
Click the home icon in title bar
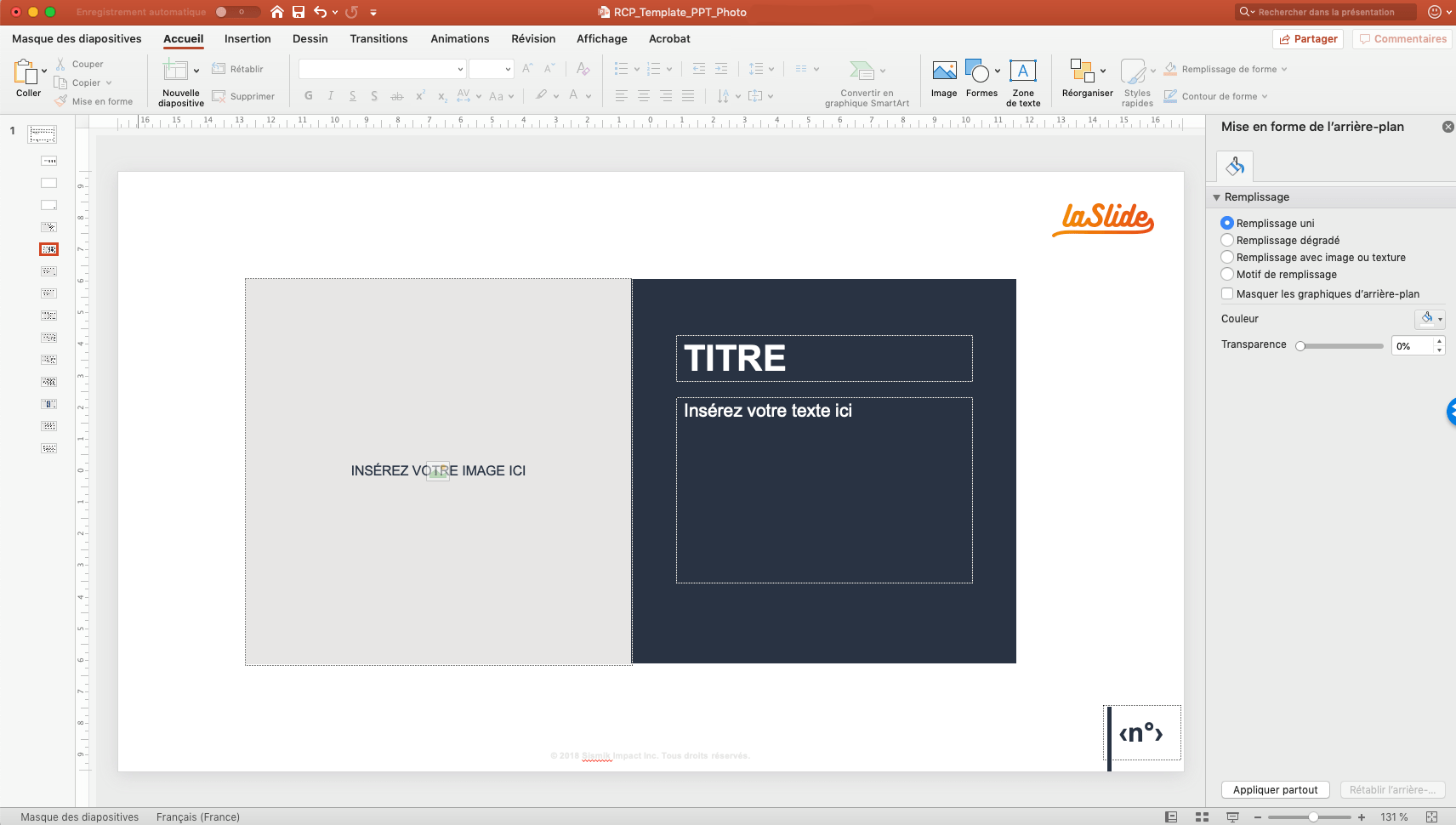coord(276,12)
